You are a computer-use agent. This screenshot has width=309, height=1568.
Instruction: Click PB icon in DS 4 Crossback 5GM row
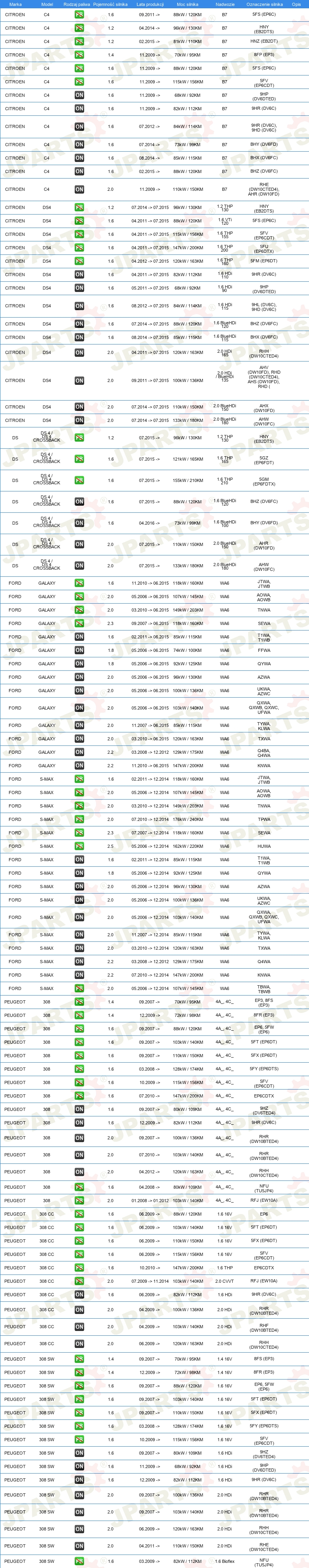tap(79, 480)
